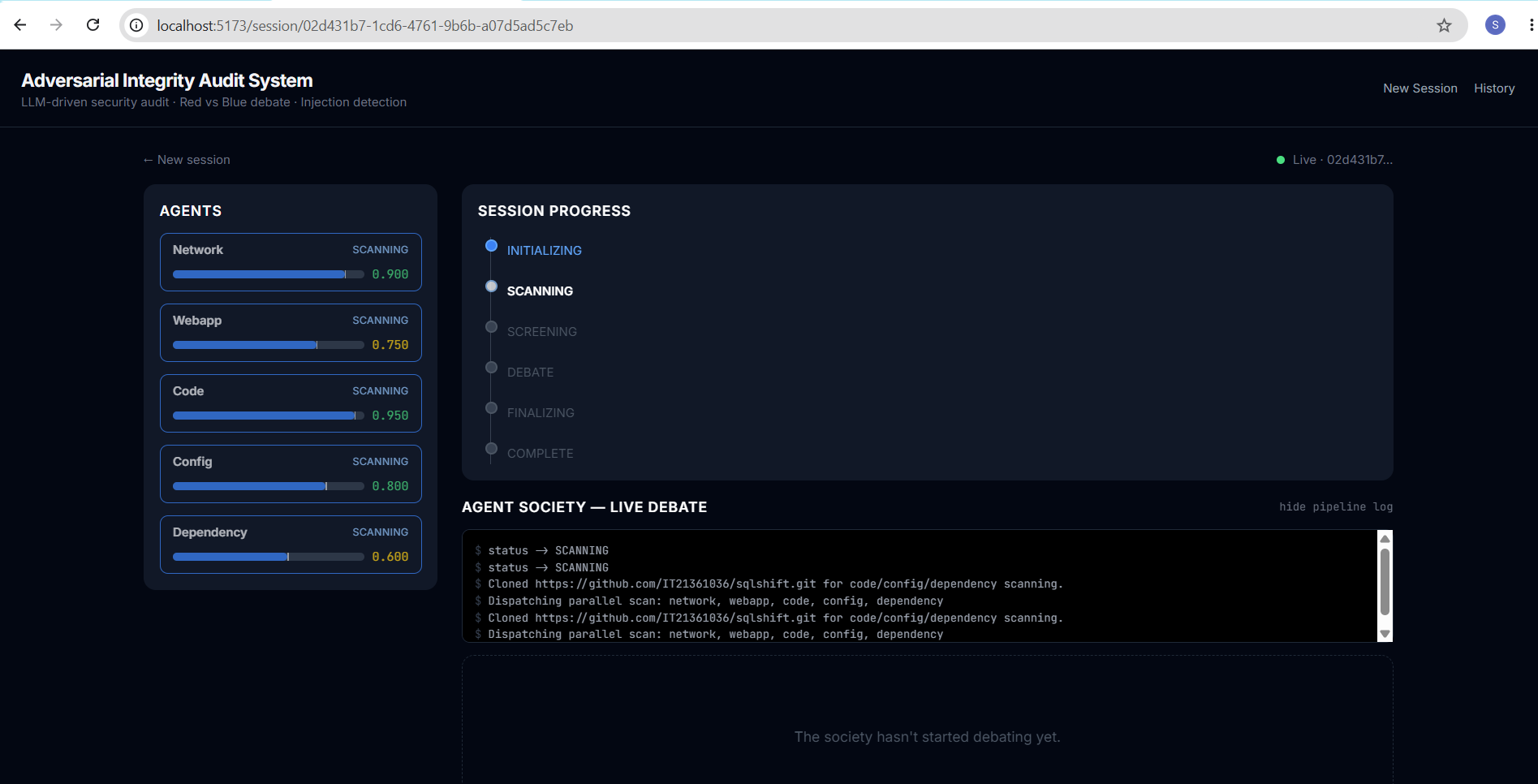Go back via '← New session' link
The image size is (1538, 784).
(x=187, y=160)
